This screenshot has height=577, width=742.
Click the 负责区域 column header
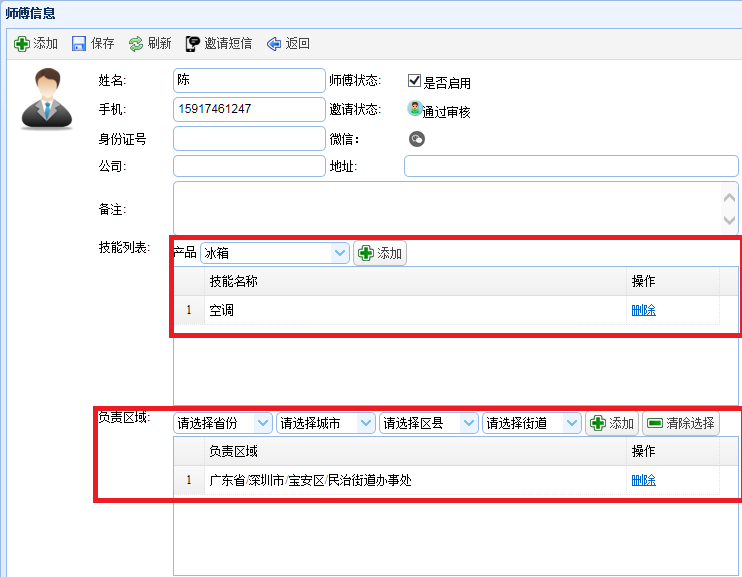coord(415,451)
